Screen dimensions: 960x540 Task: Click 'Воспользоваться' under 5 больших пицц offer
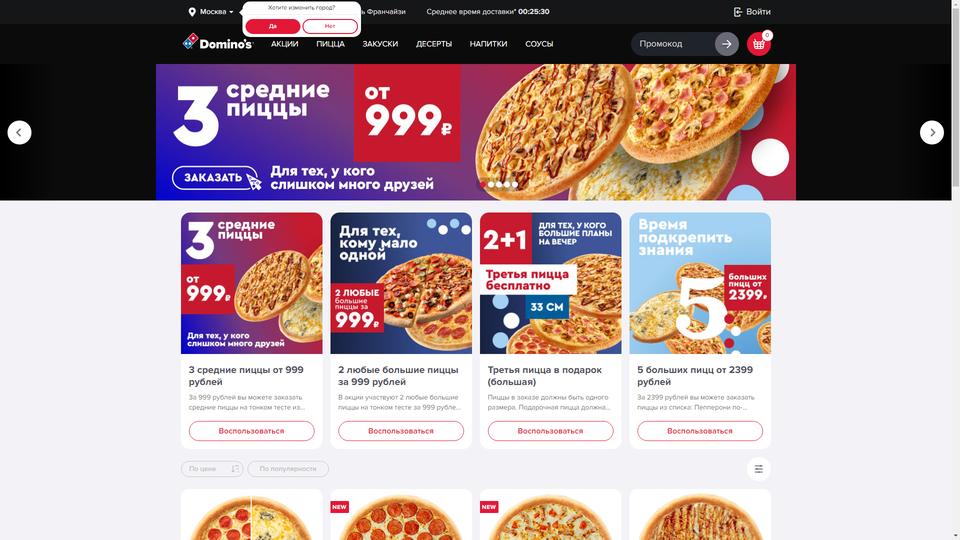point(700,431)
